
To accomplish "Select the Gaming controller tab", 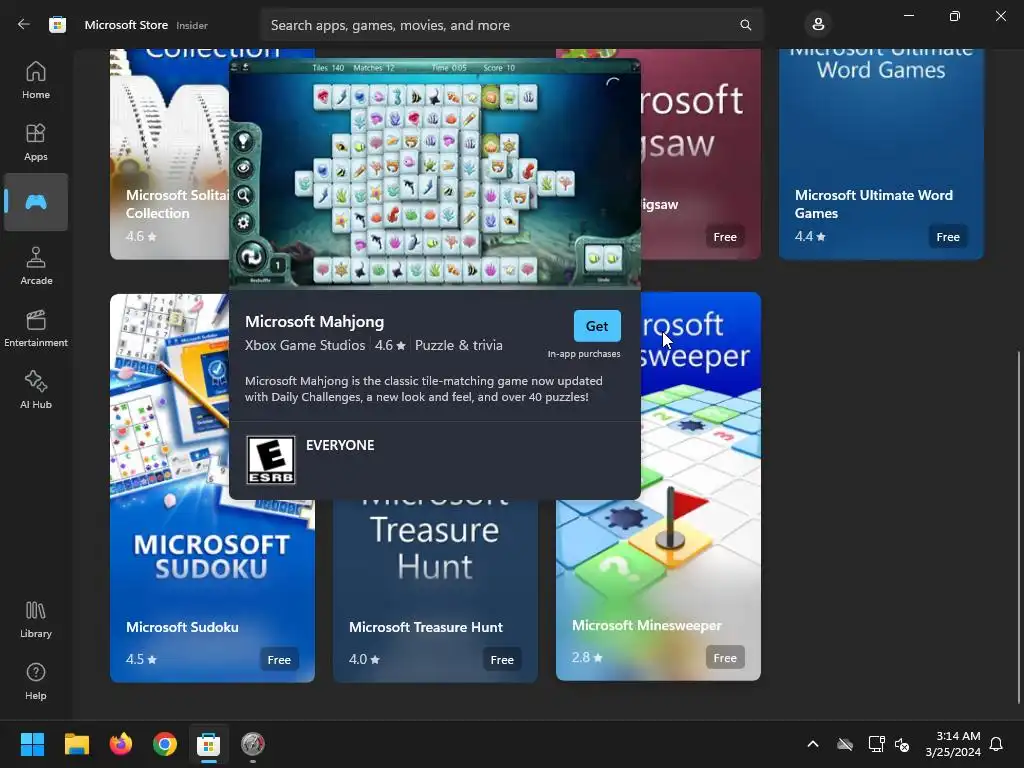I will coord(36,202).
